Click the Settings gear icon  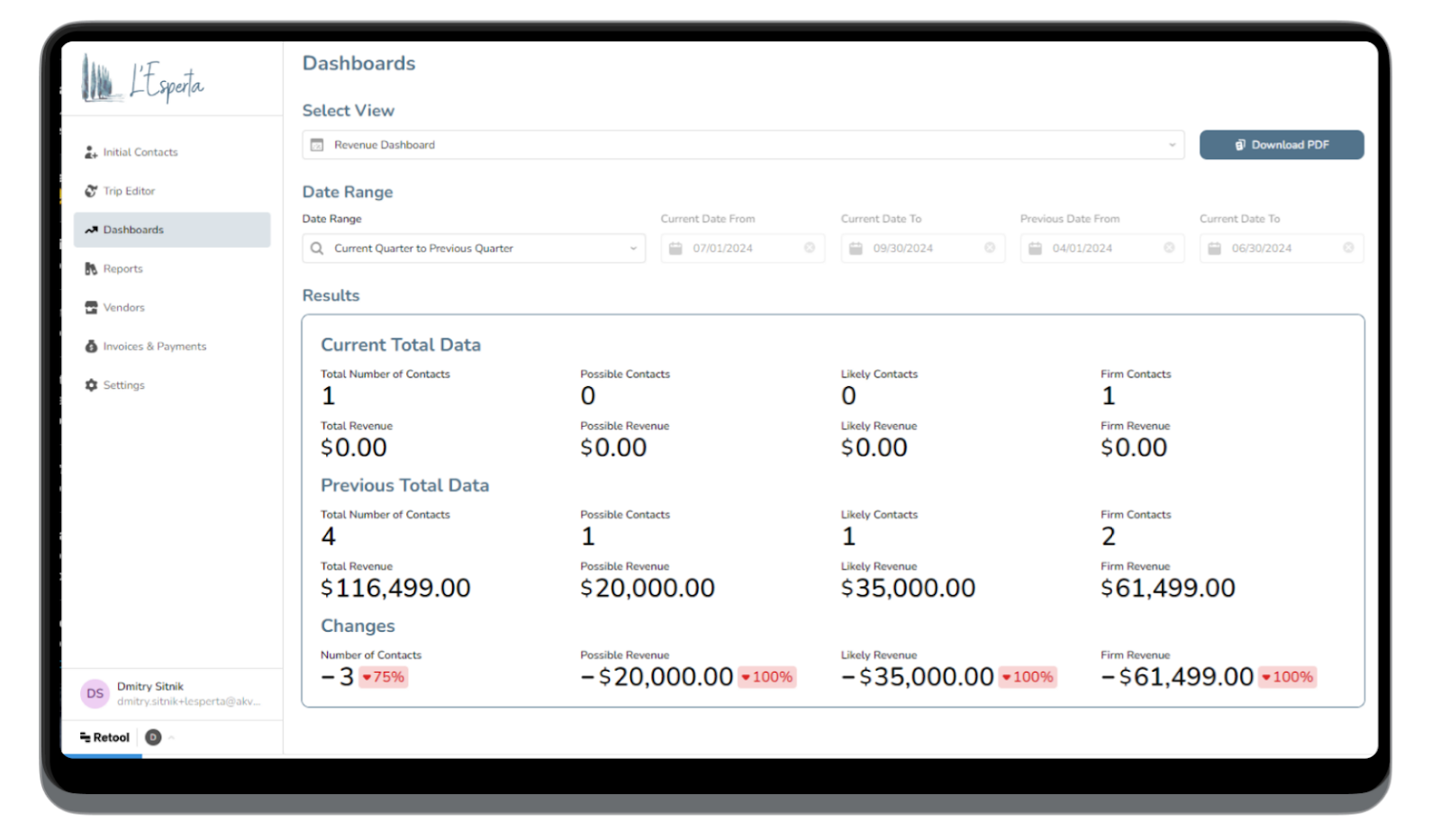pyautogui.click(x=91, y=384)
